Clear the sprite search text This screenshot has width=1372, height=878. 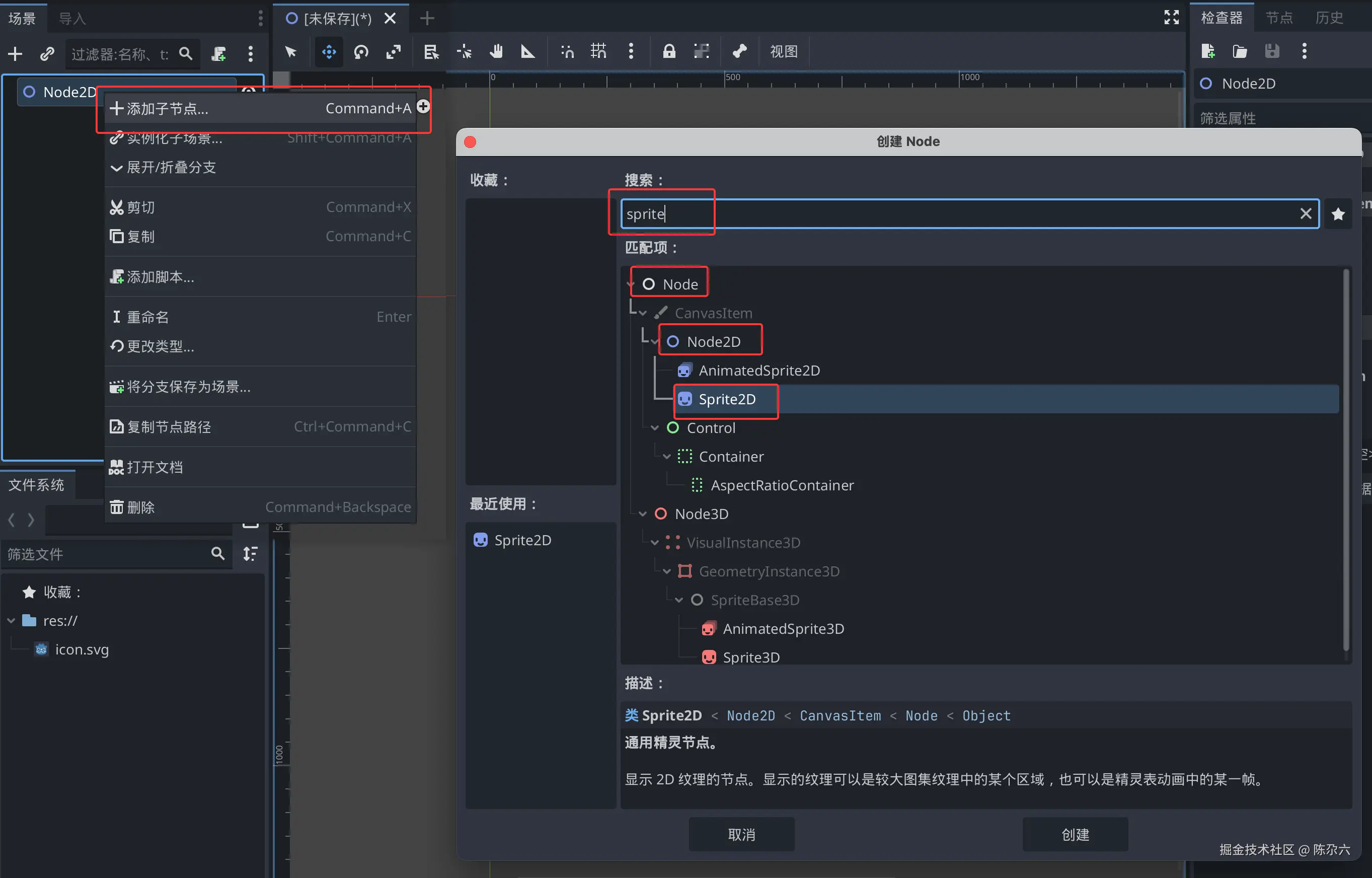pos(1305,214)
